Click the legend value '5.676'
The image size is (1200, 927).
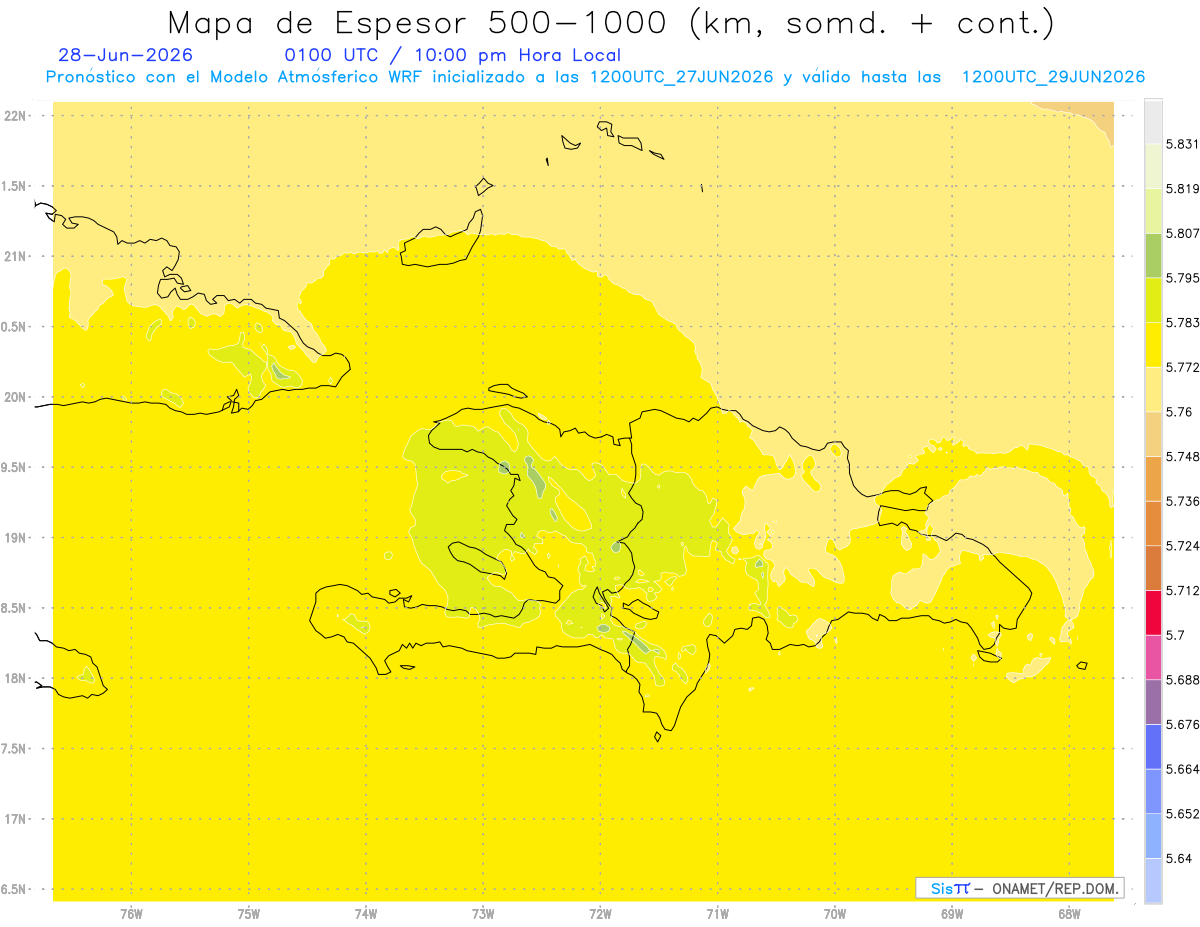(1183, 725)
